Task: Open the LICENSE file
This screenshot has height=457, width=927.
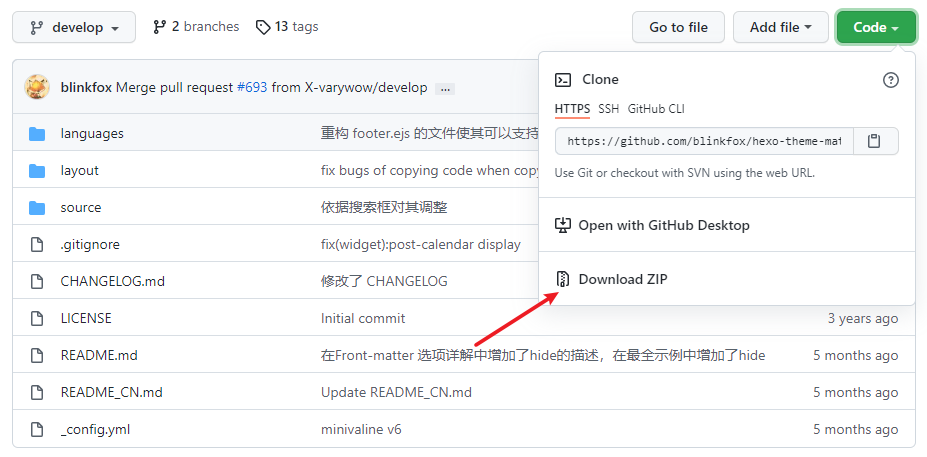Action: click(86, 318)
